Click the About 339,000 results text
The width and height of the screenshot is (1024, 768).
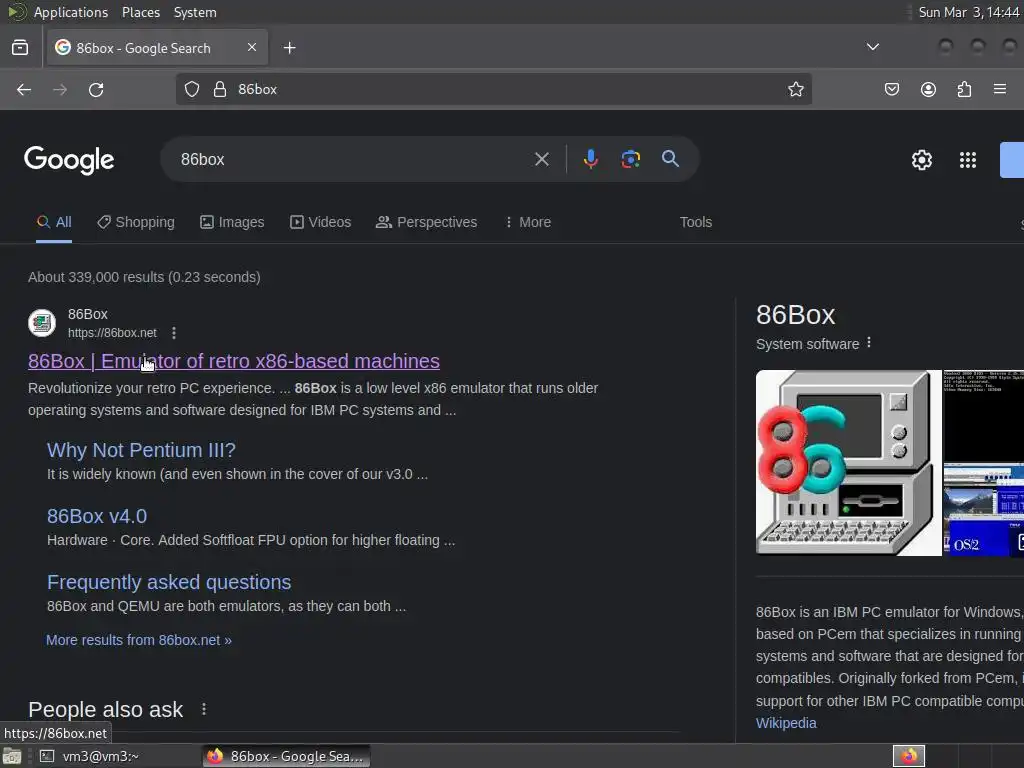coord(144,277)
